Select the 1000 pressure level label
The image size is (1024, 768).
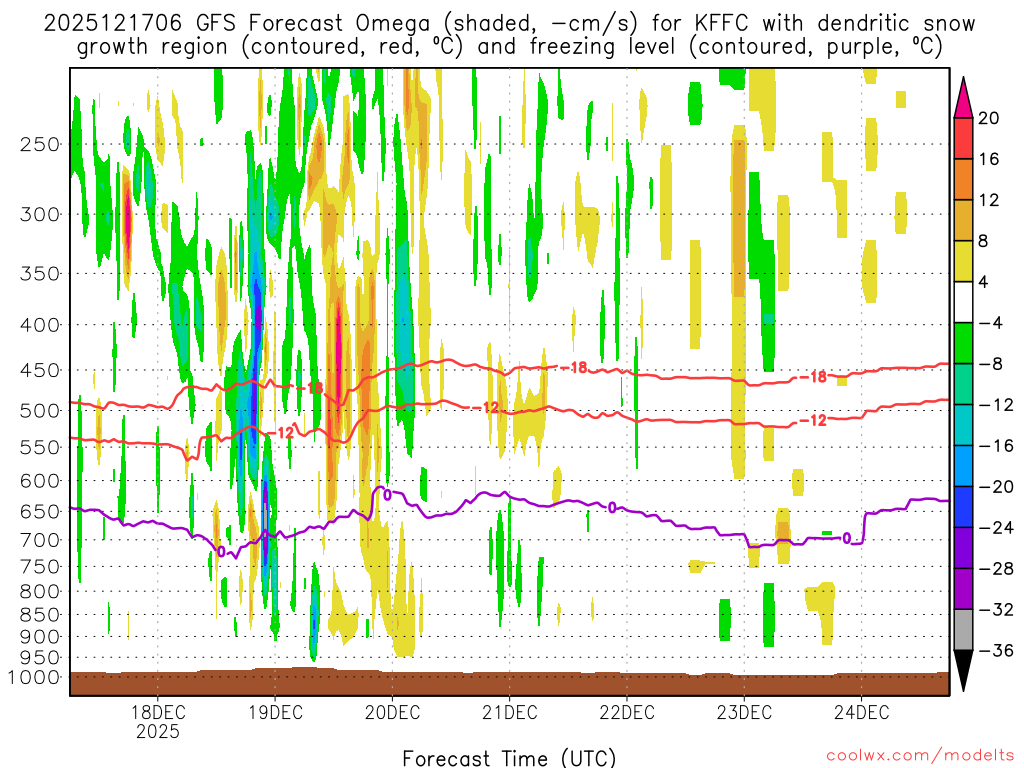(x=35, y=677)
